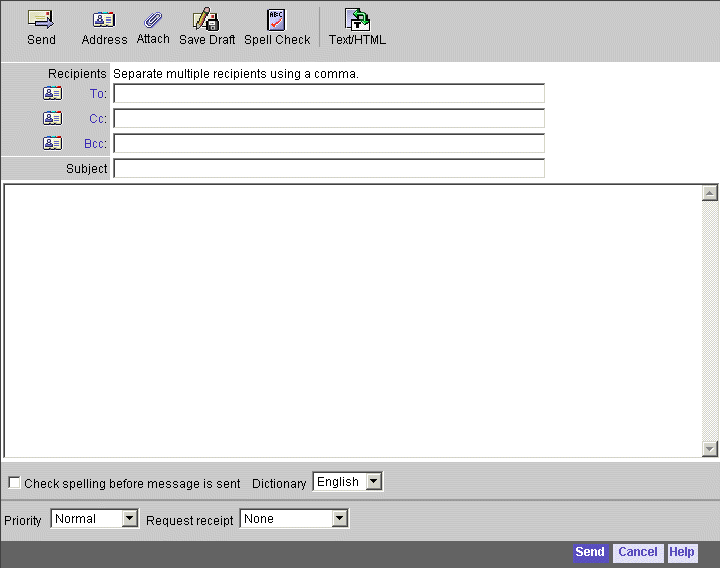Viewport: 720px width, 568px height.
Task: Click inside the message body text area
Action: (353, 321)
